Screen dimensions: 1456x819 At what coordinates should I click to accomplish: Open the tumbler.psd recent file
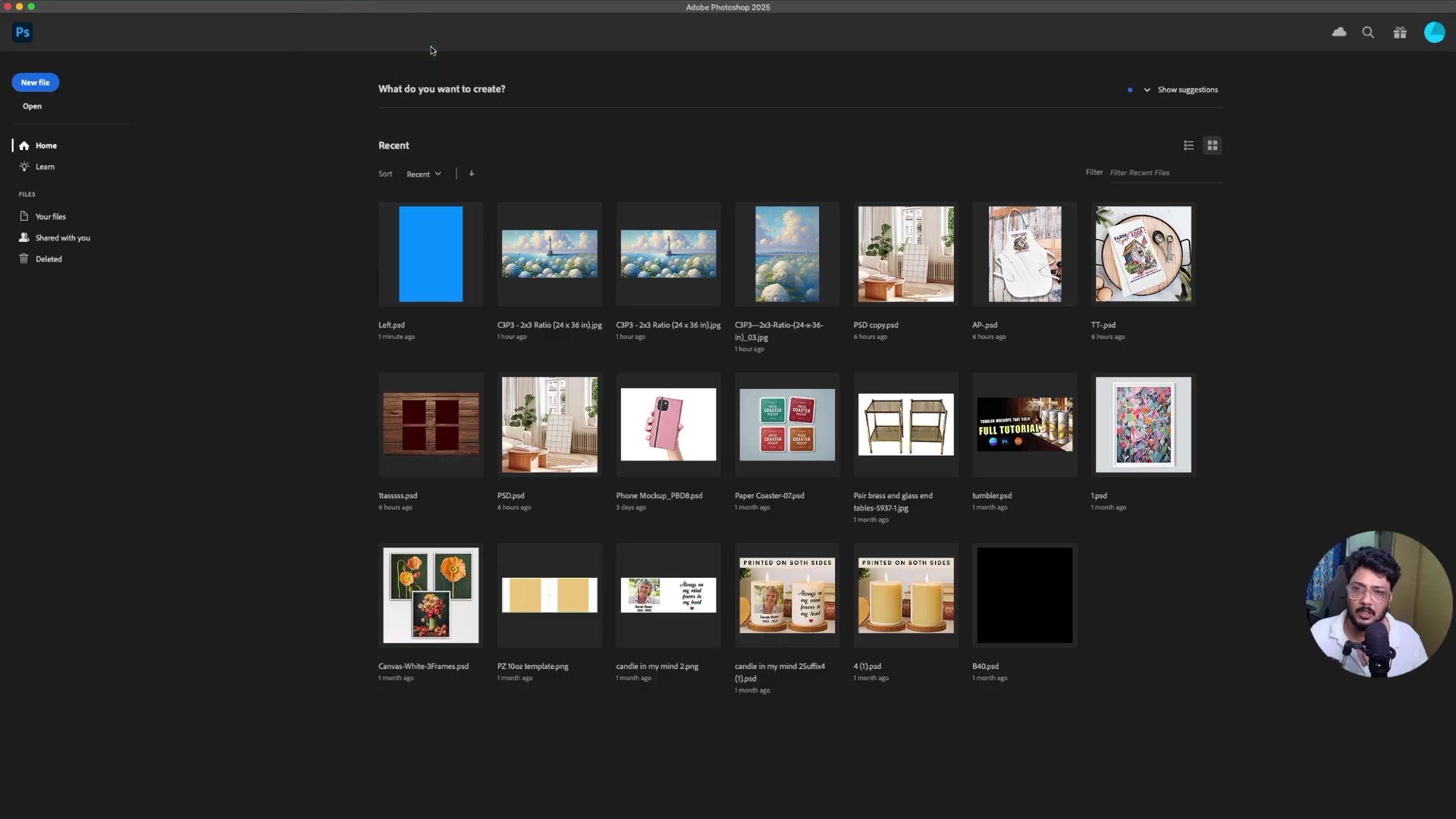(x=1025, y=425)
